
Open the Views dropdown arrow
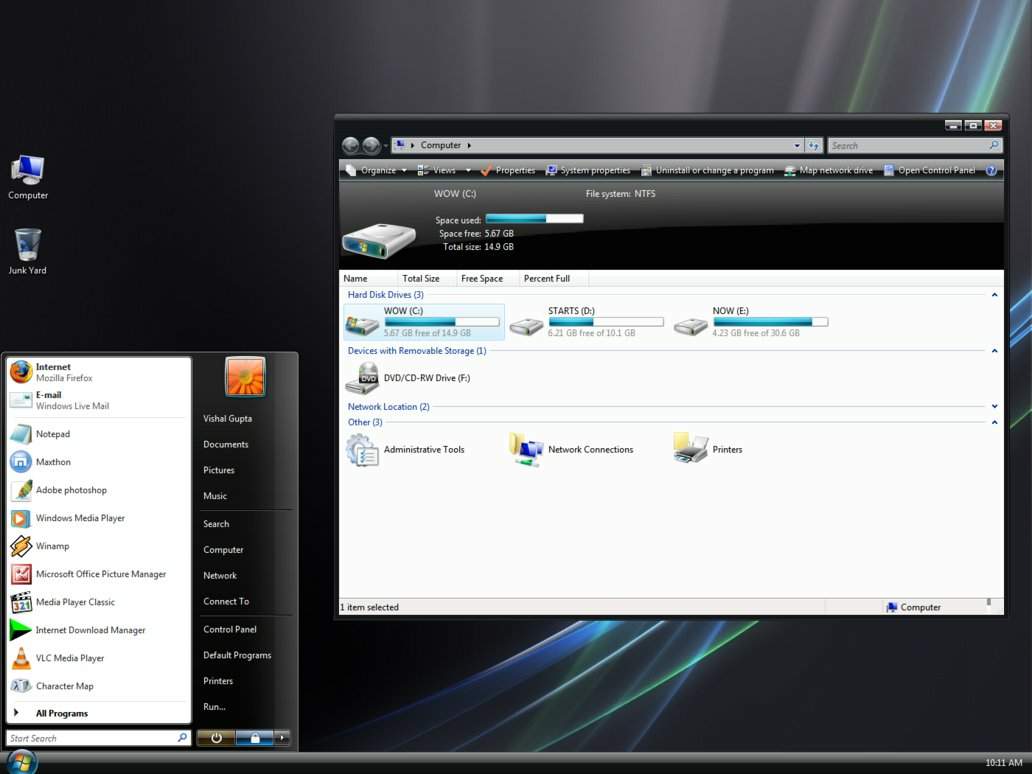(468, 170)
